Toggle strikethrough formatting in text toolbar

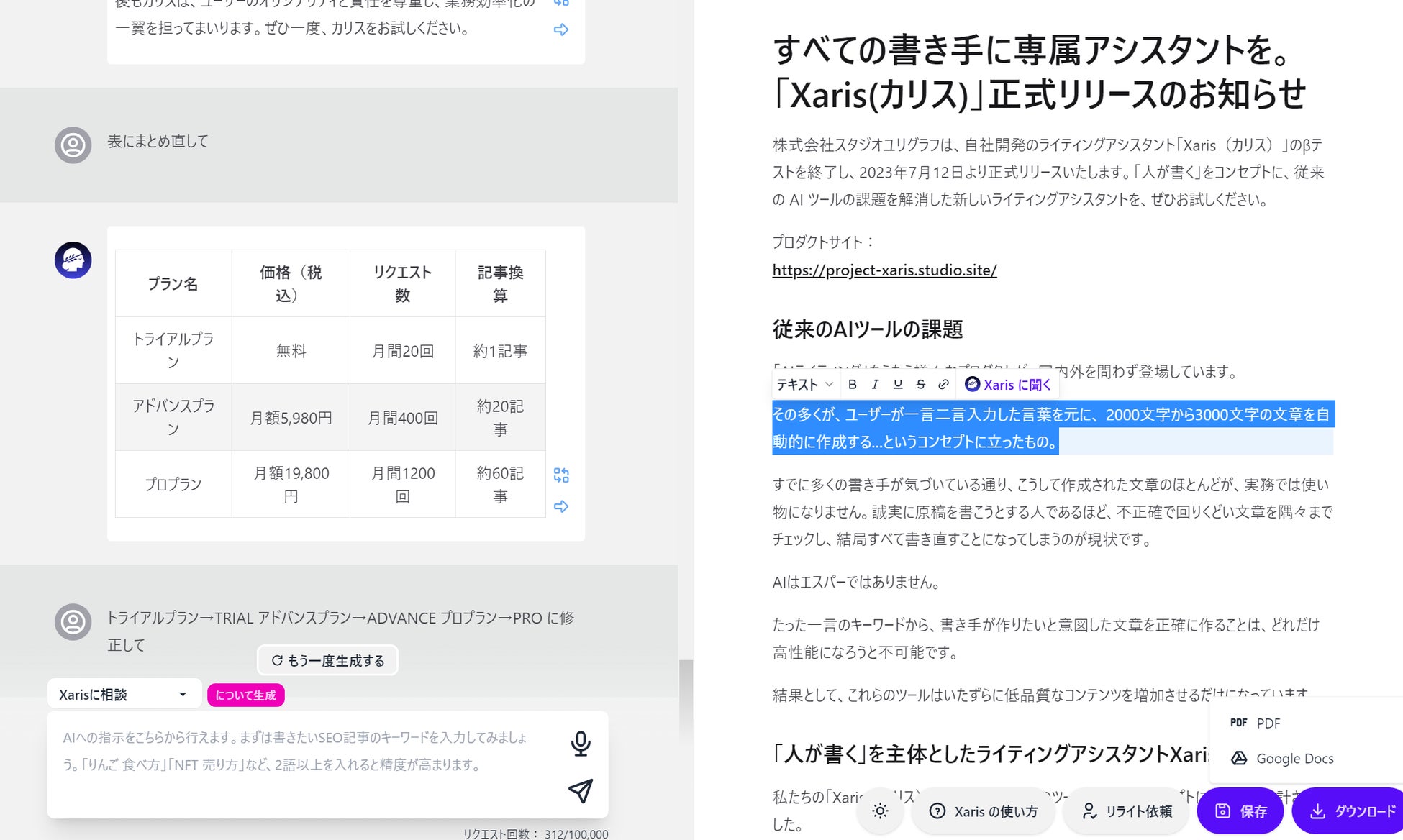pyautogui.click(x=920, y=385)
